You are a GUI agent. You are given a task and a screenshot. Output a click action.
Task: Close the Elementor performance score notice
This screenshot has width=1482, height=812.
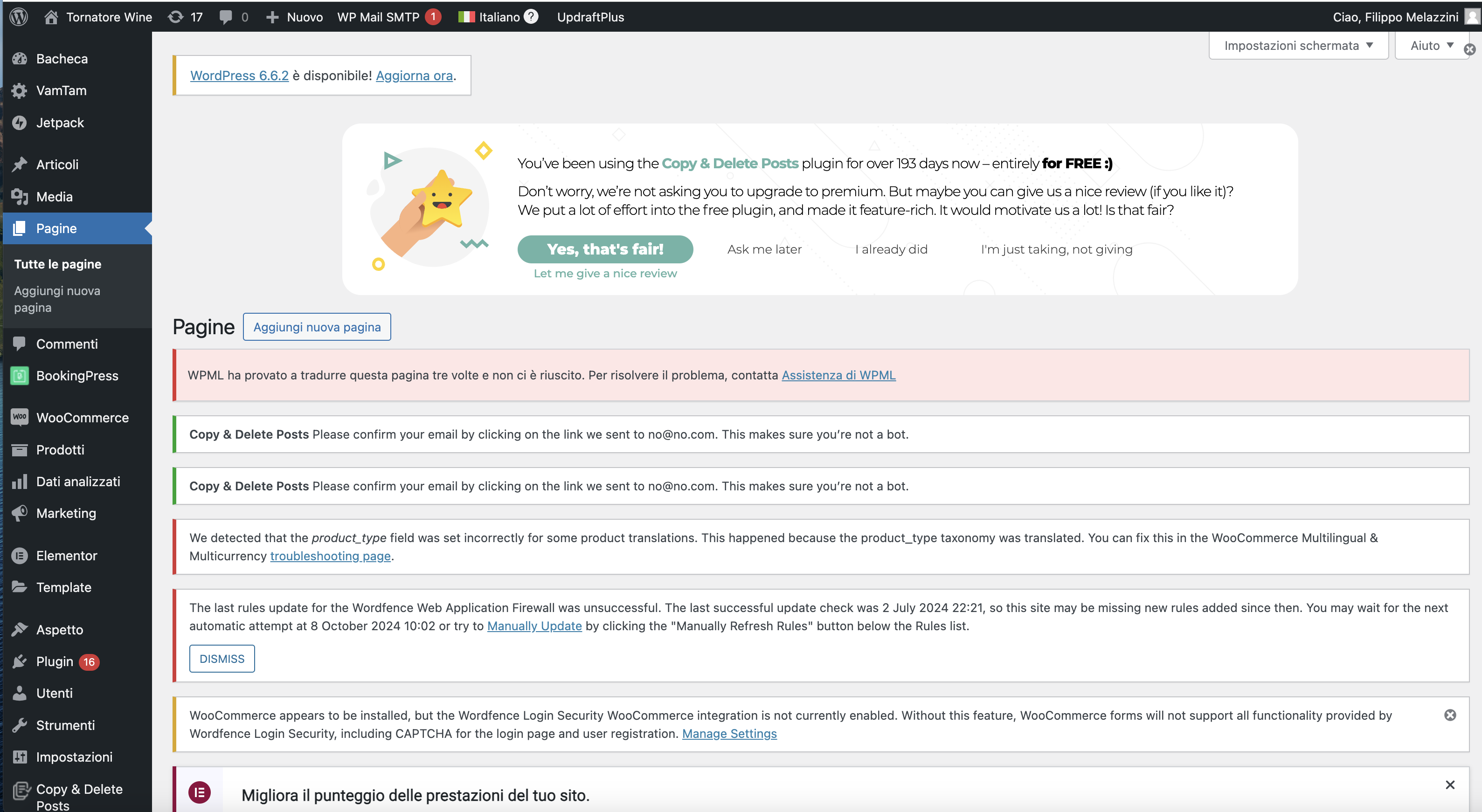click(x=1450, y=785)
